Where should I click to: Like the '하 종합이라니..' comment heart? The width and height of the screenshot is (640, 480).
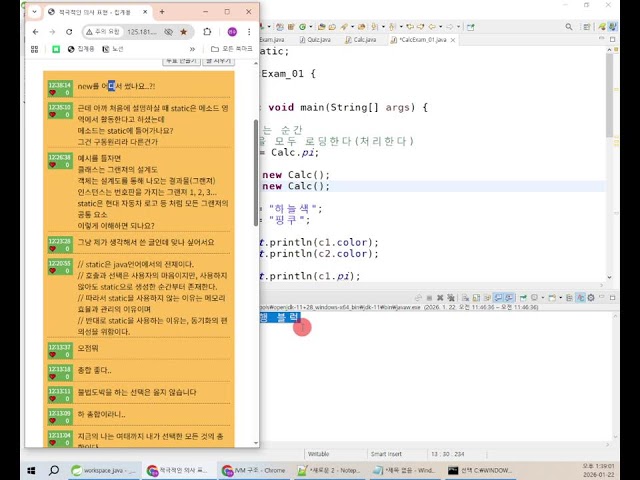(53, 421)
